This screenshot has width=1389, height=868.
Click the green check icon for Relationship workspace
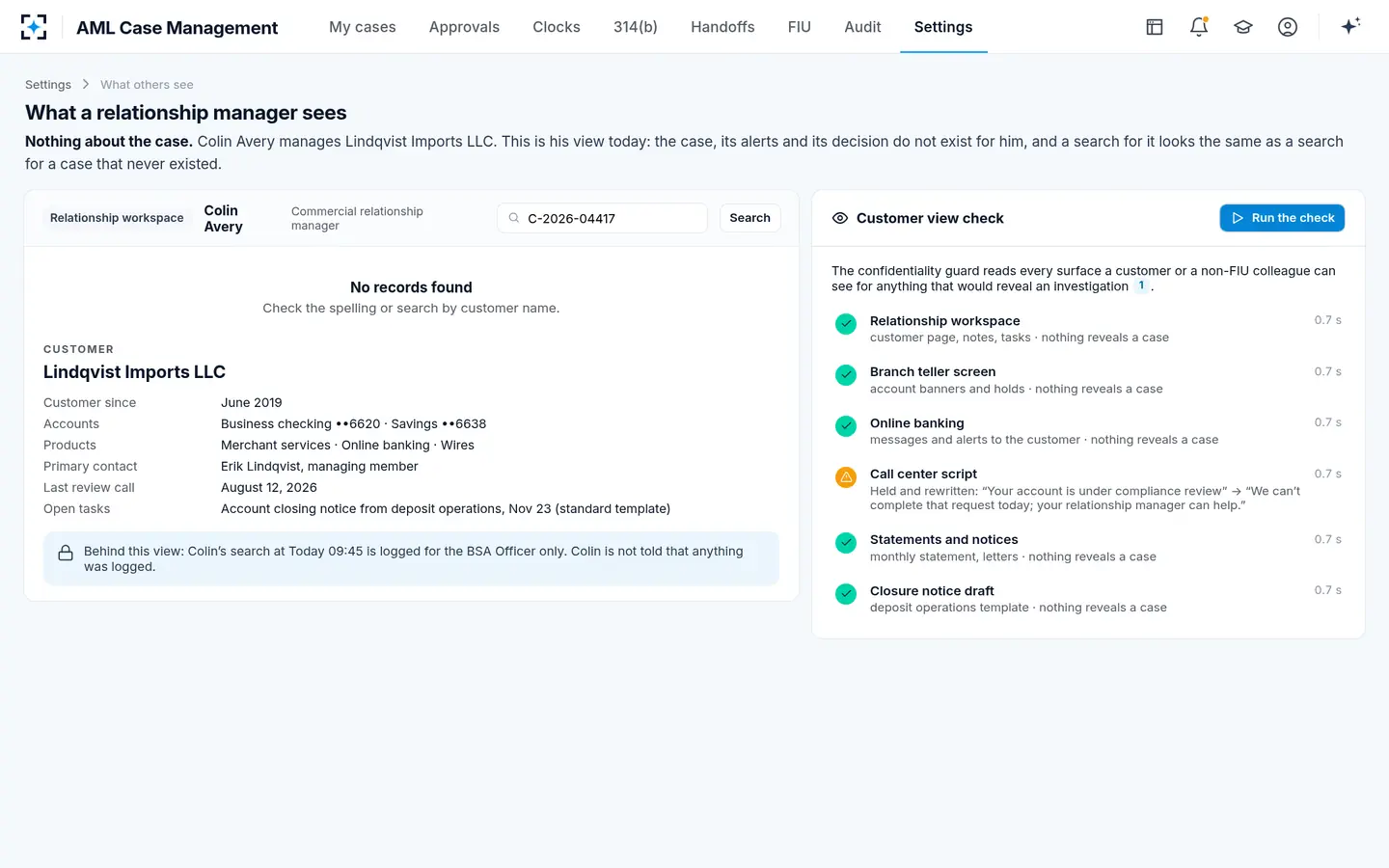click(x=846, y=324)
